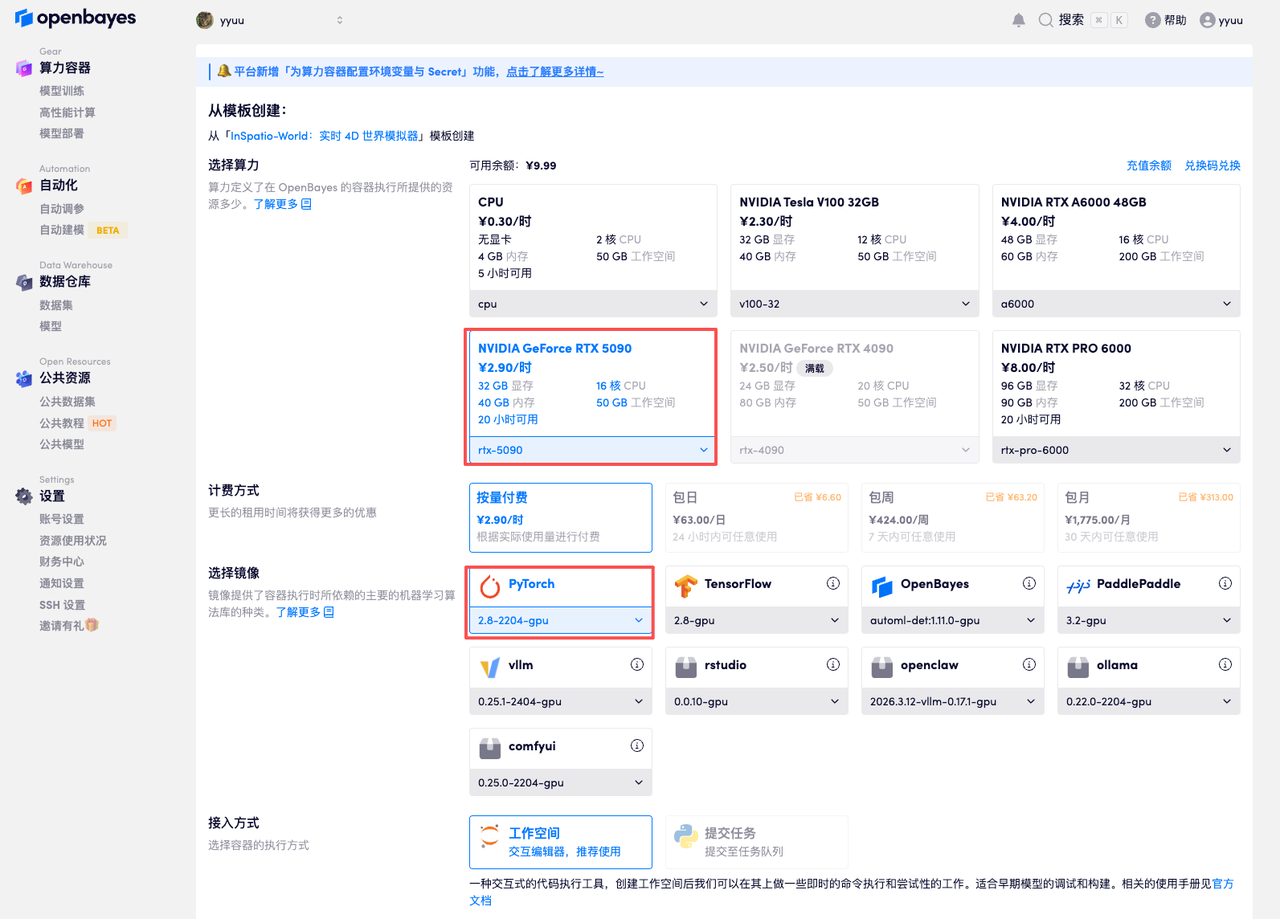Open search with the magnifier icon
Screen dimensions: 1280x919
coord(1046,20)
